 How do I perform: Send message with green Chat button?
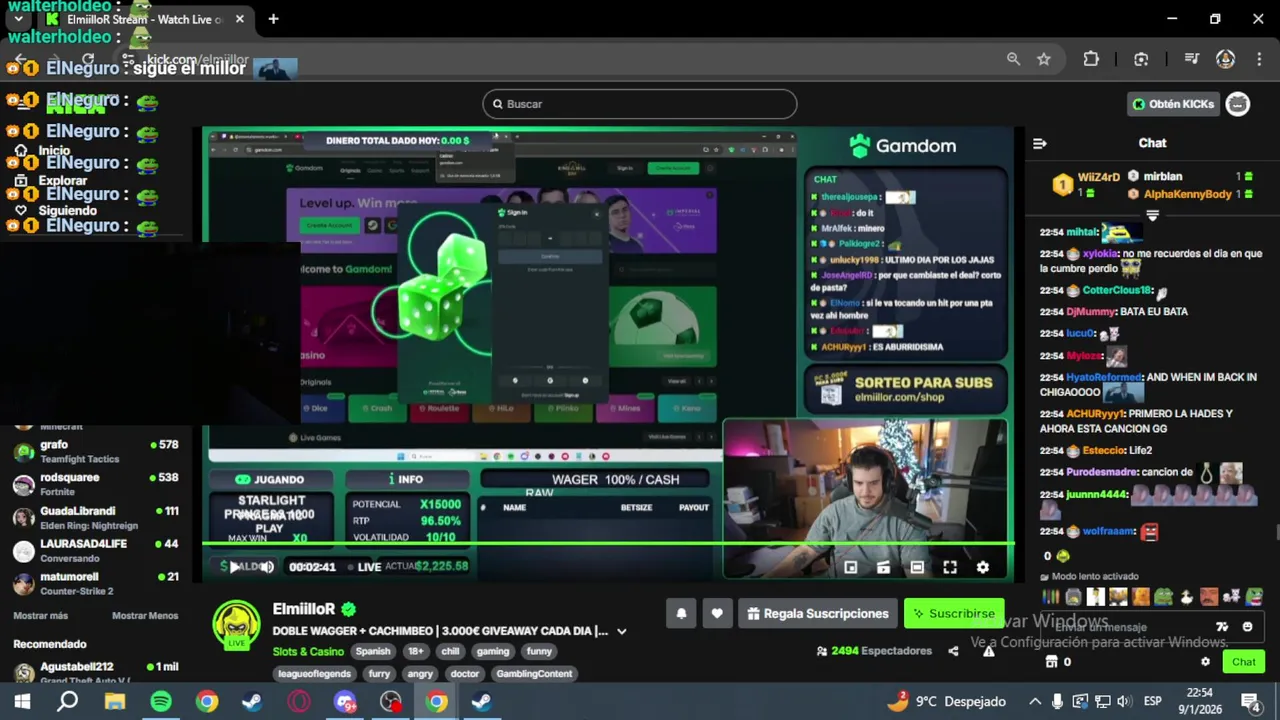pos(1244,662)
